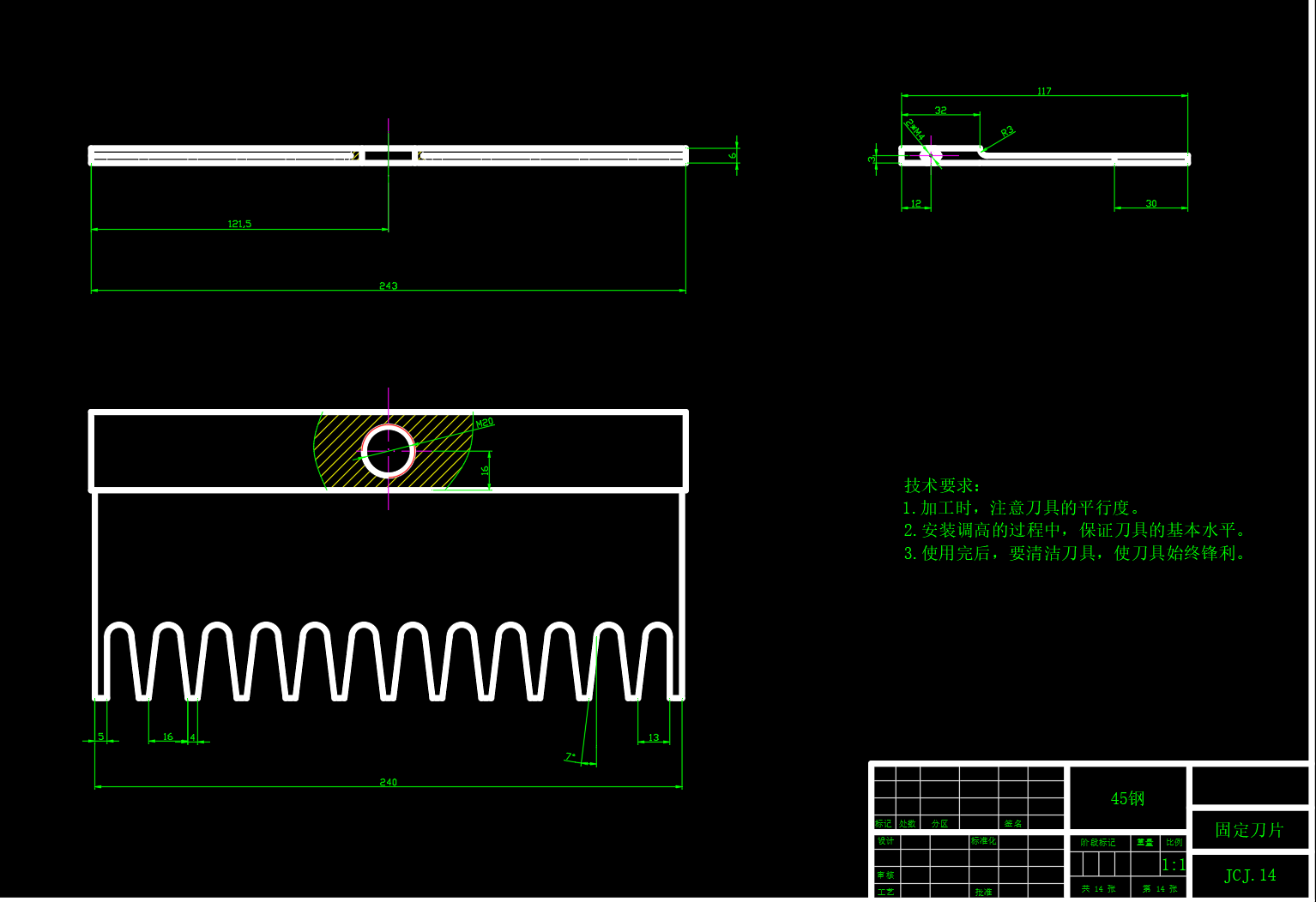Click the circular threaded hole in hatched area

point(389,451)
